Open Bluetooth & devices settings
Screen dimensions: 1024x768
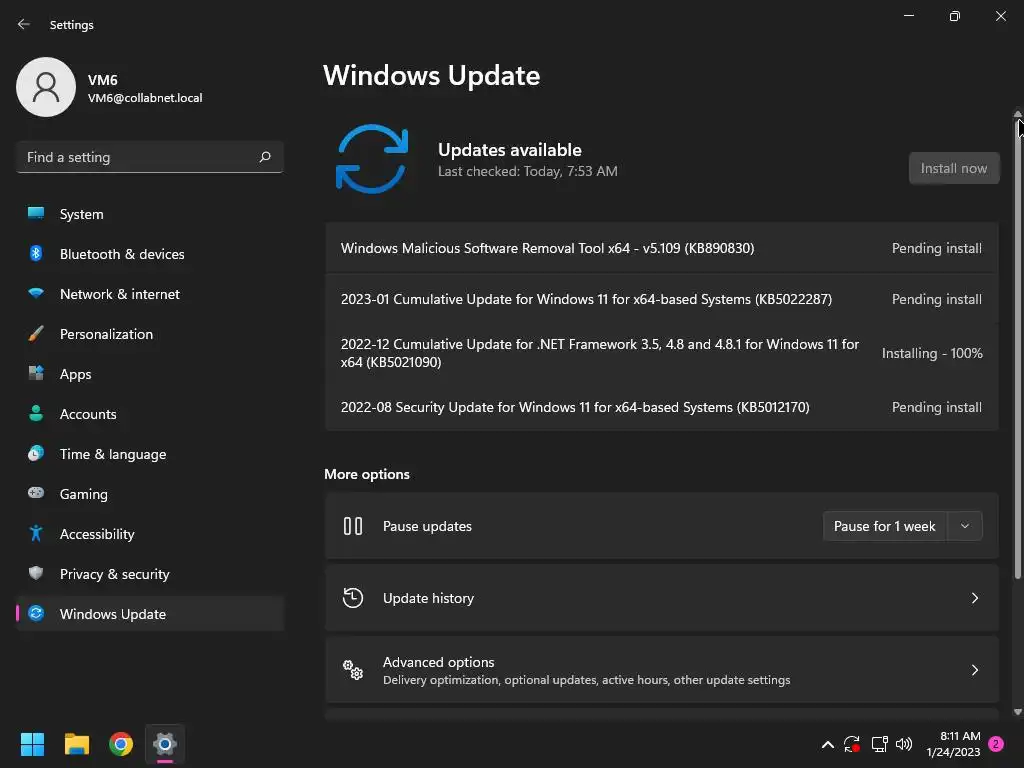coord(150,254)
